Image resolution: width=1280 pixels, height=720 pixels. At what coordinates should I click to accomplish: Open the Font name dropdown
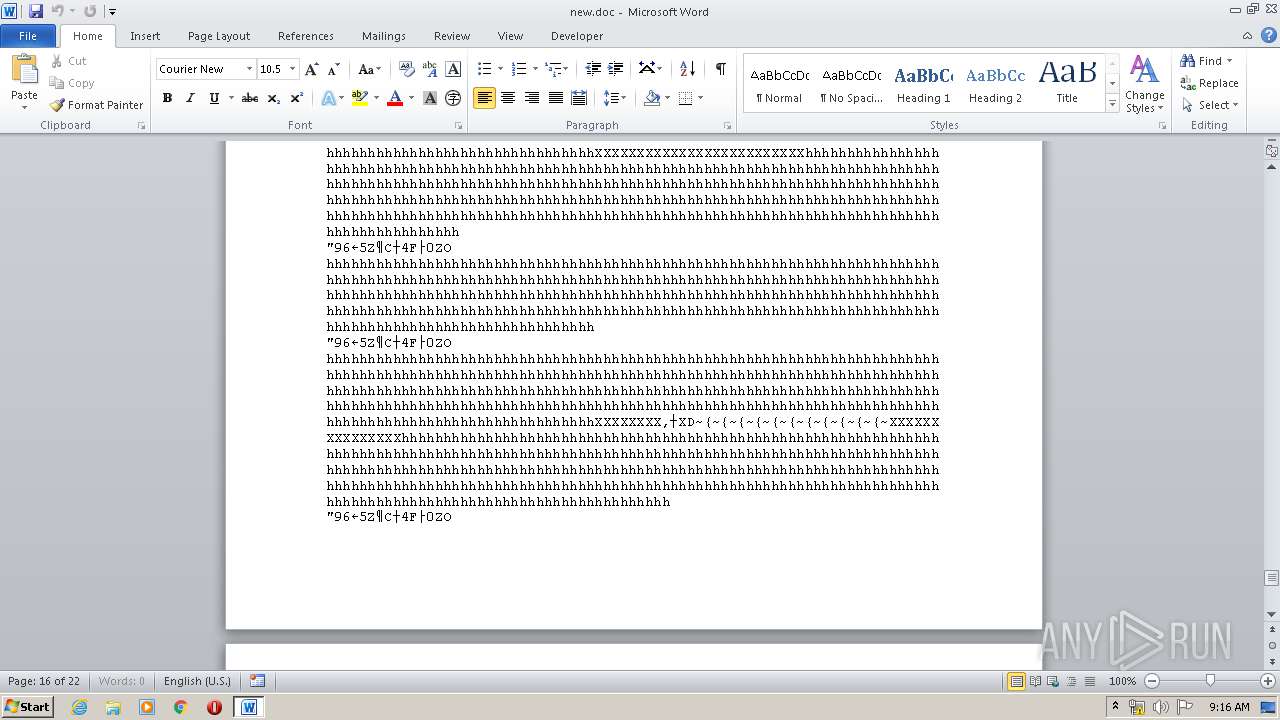pos(249,69)
